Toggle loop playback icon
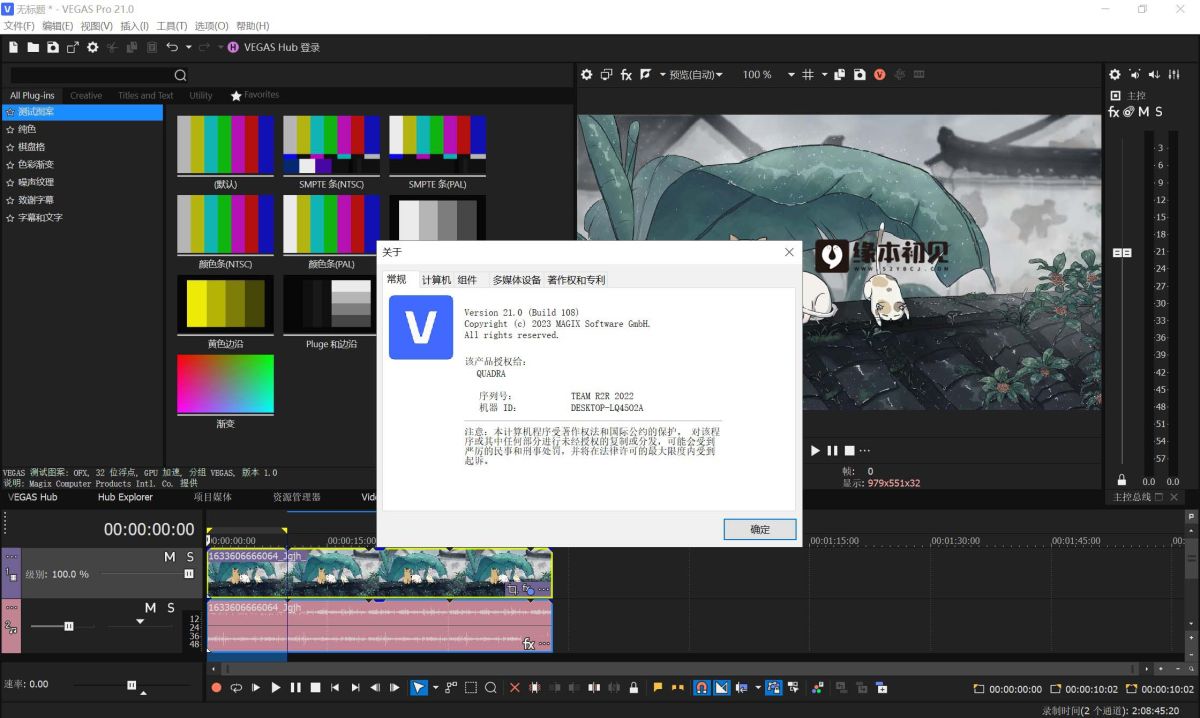1200x718 pixels. click(x=236, y=688)
